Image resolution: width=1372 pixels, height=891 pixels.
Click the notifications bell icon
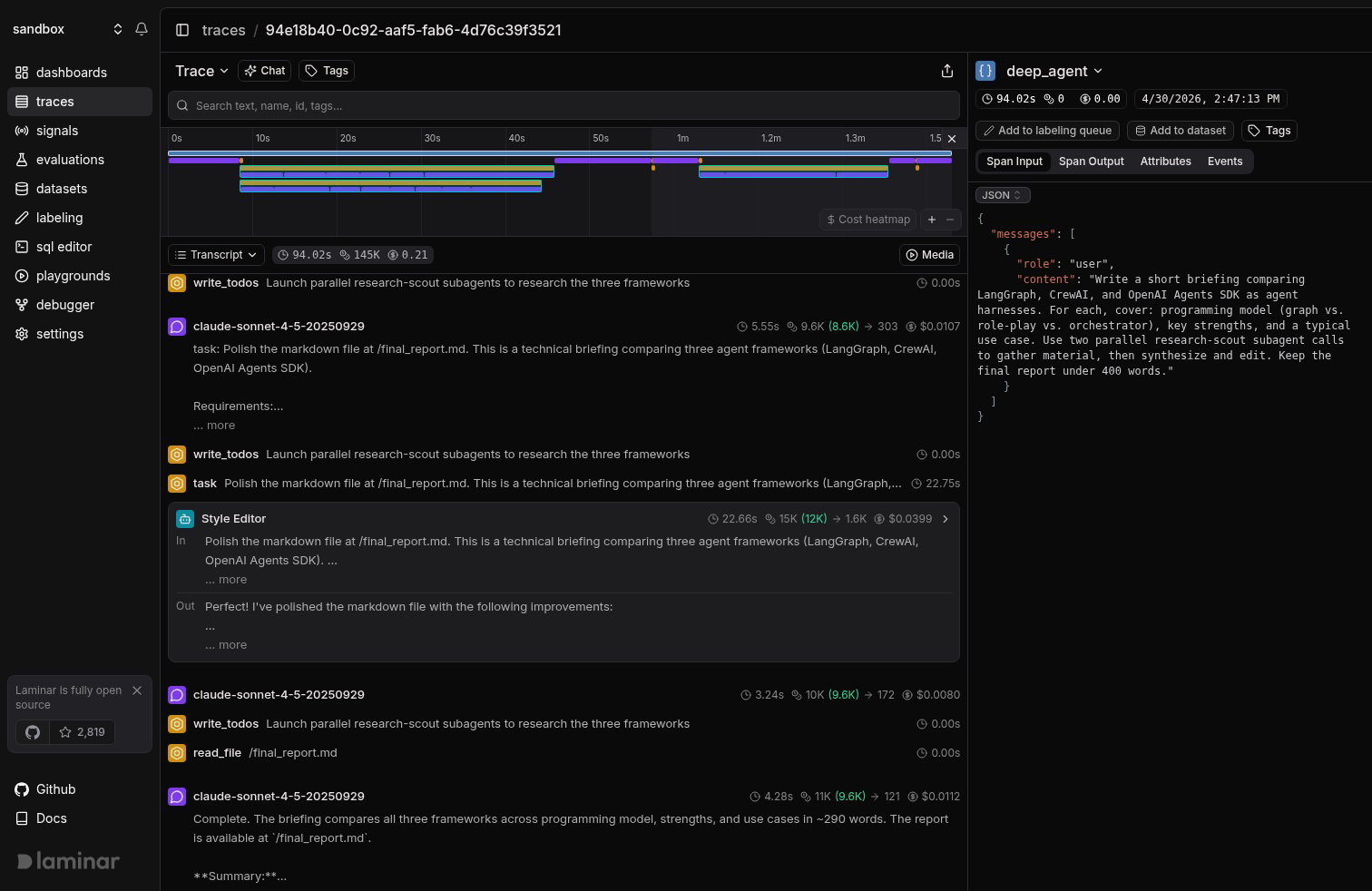(142, 29)
